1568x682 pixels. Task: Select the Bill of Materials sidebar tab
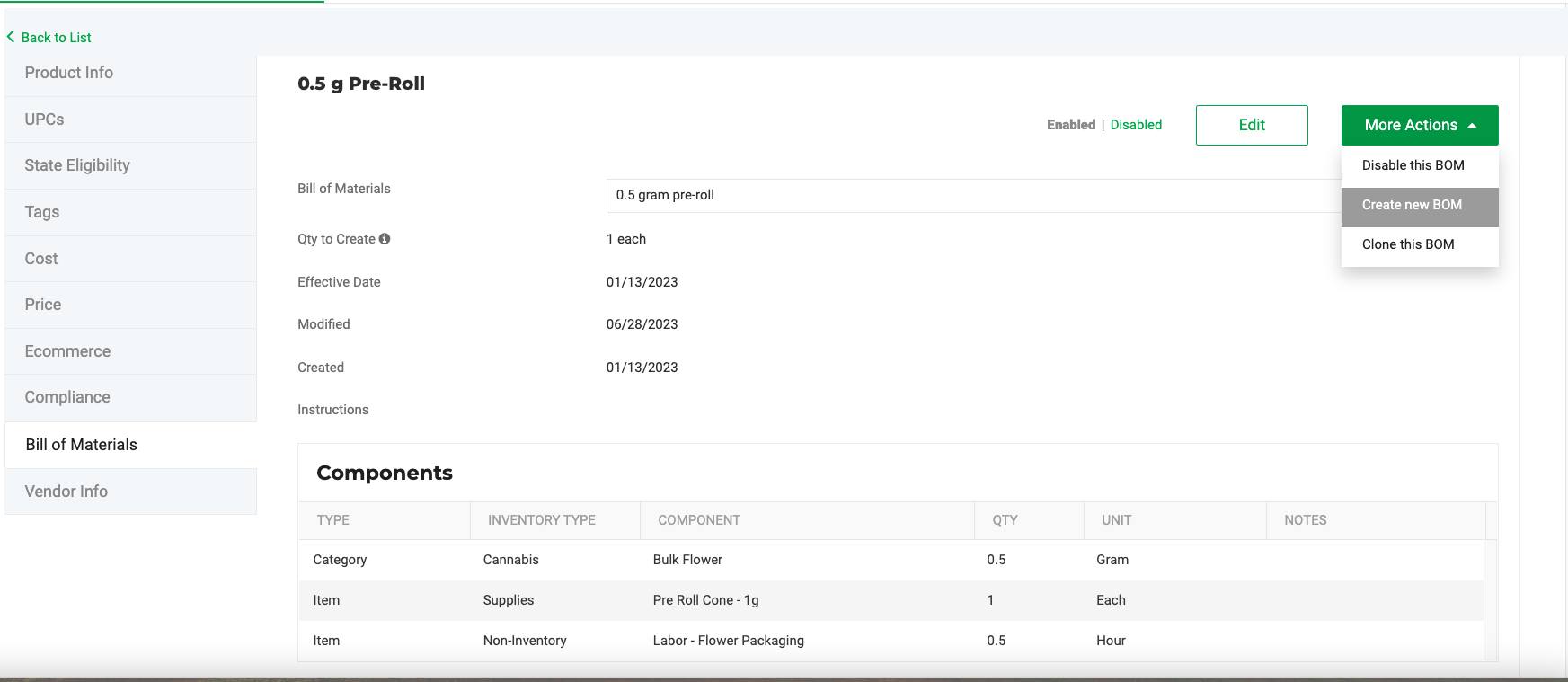[x=131, y=445]
